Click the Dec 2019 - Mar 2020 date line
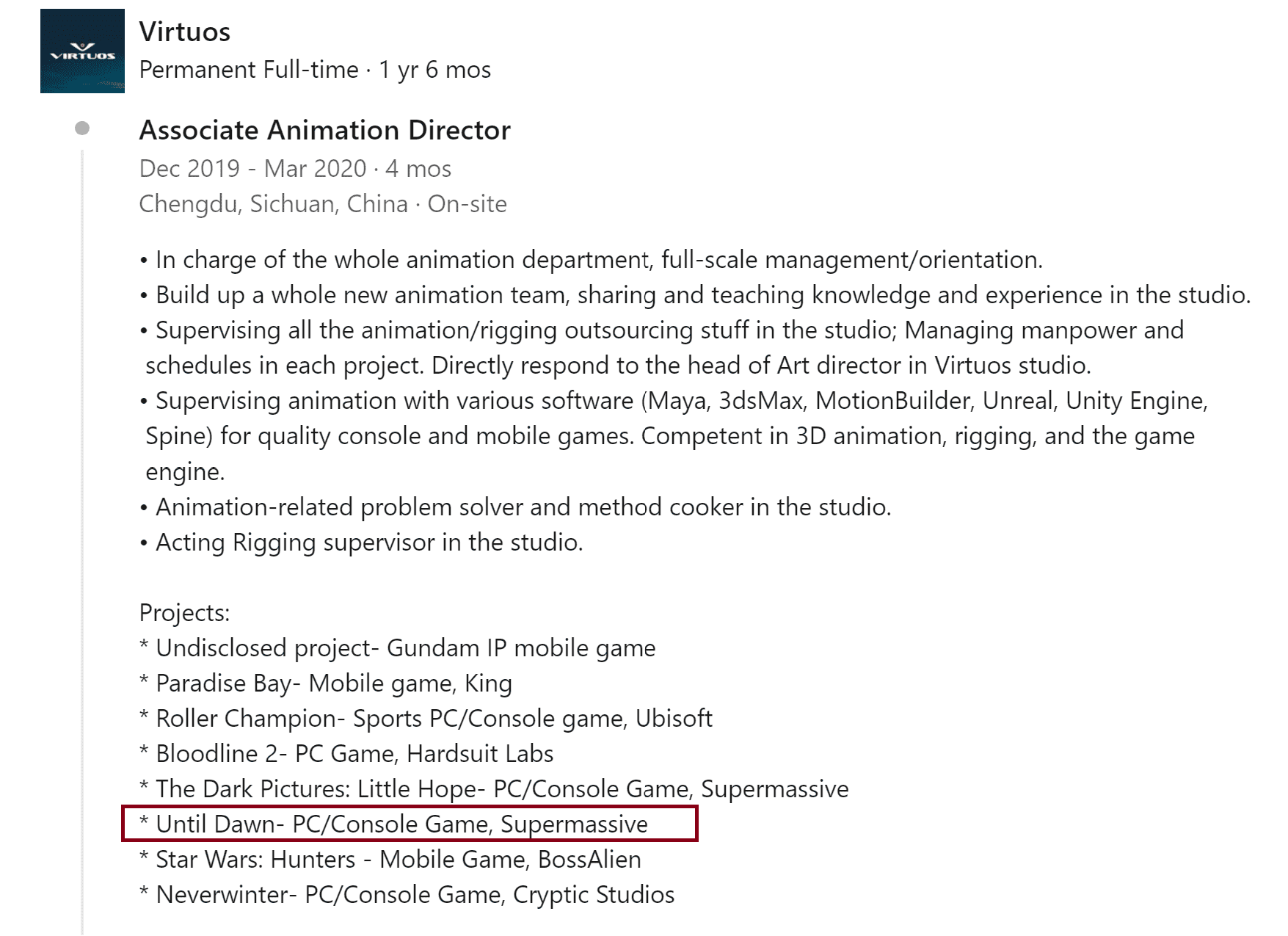 (x=295, y=169)
